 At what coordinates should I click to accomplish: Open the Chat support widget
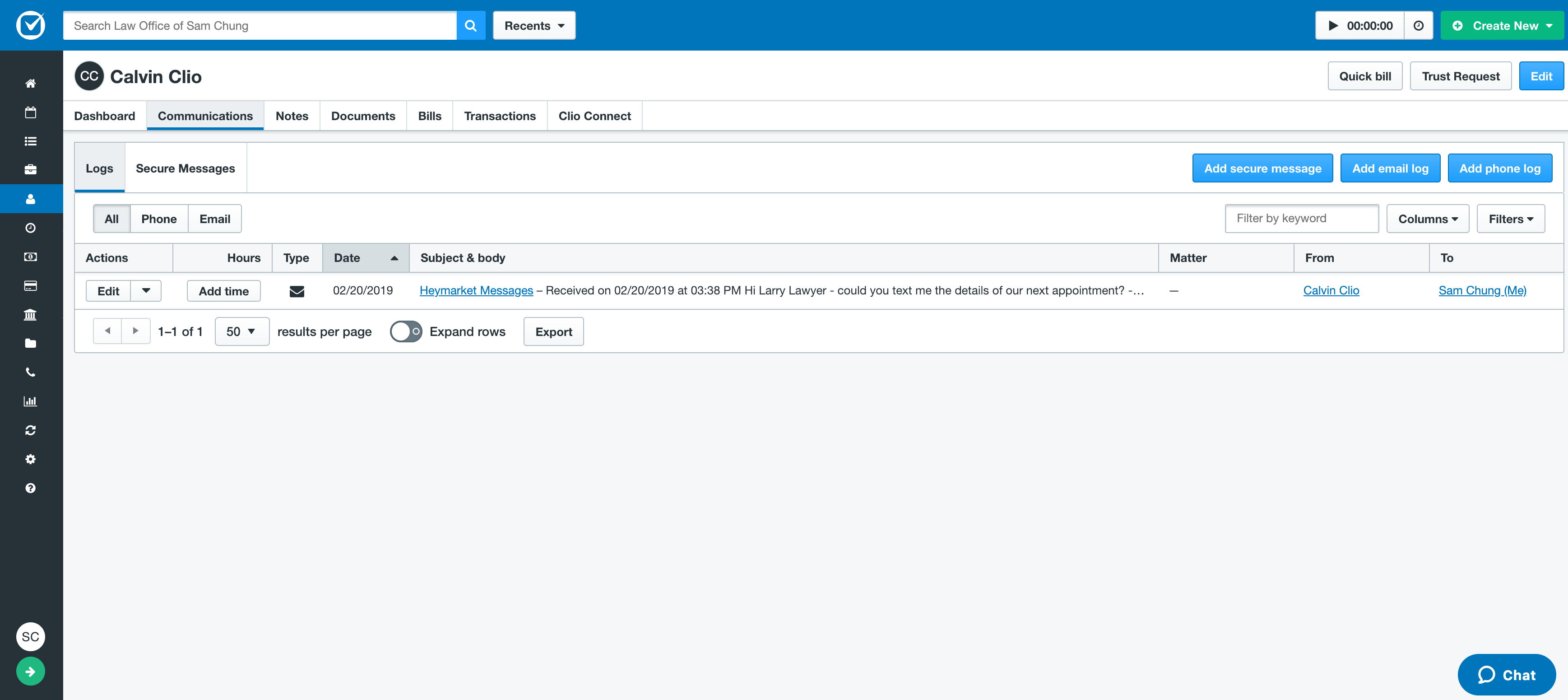pos(1507,674)
